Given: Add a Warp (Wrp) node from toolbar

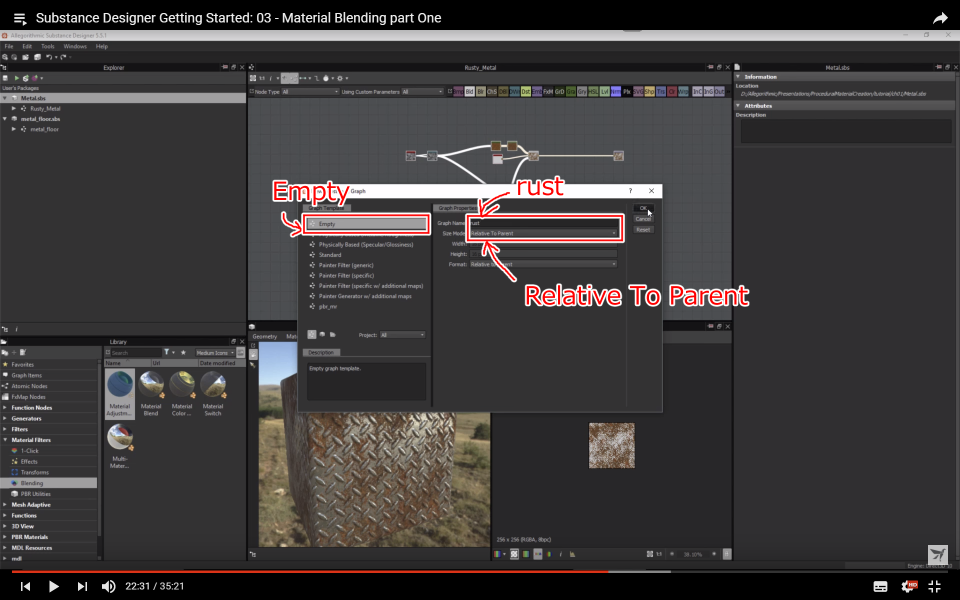Looking at the screenshot, I should click(x=683, y=92).
